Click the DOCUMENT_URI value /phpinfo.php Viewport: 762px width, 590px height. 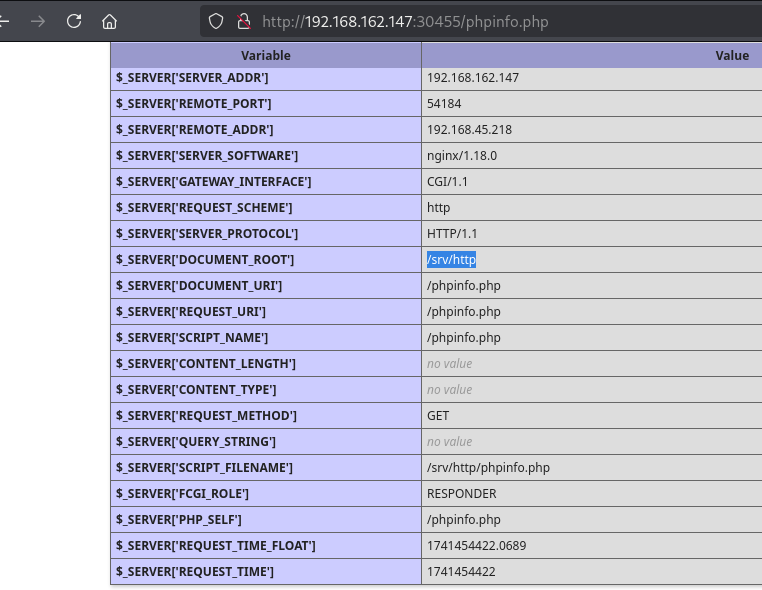coord(464,286)
